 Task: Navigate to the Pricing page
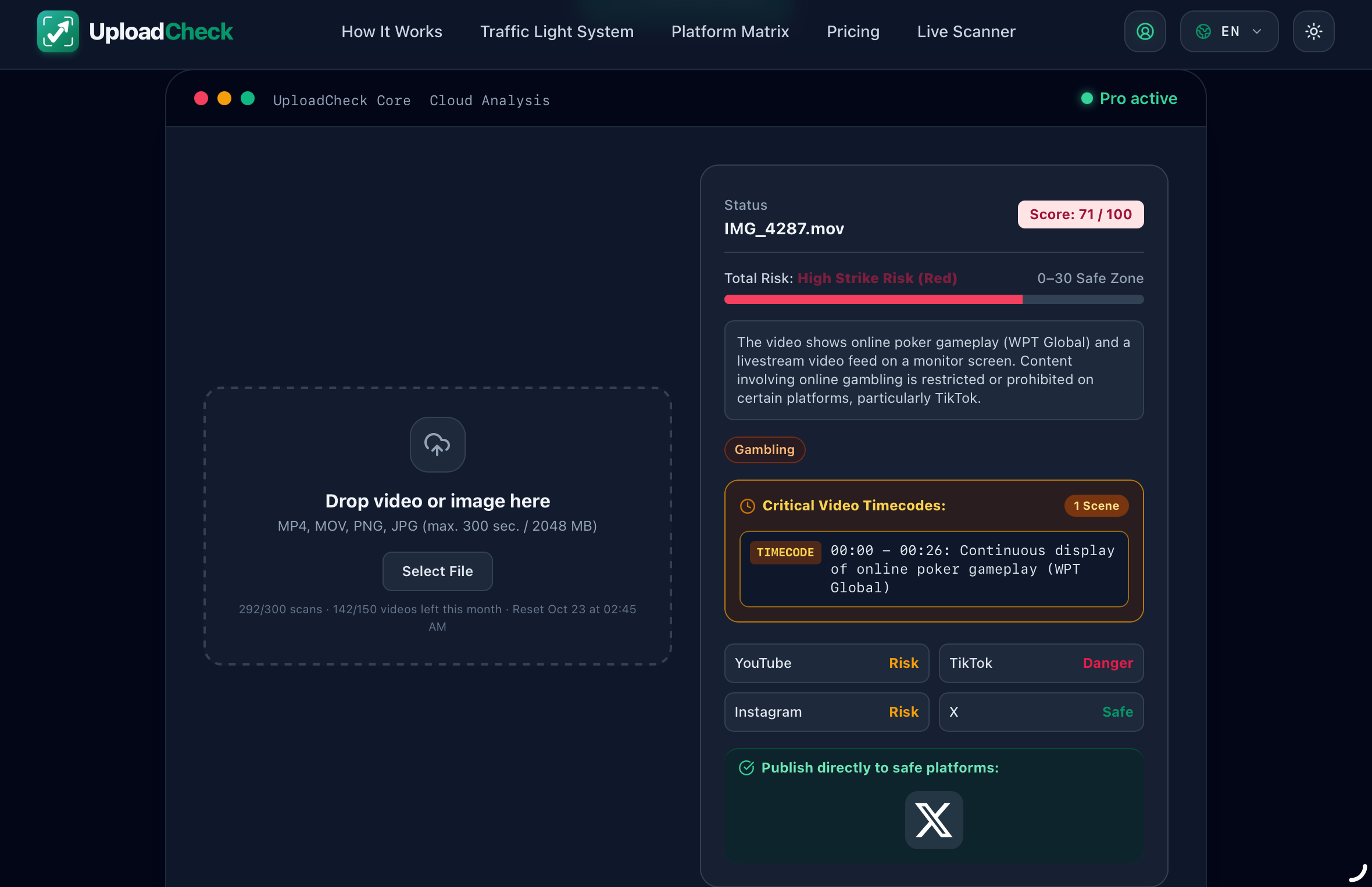coord(853,31)
